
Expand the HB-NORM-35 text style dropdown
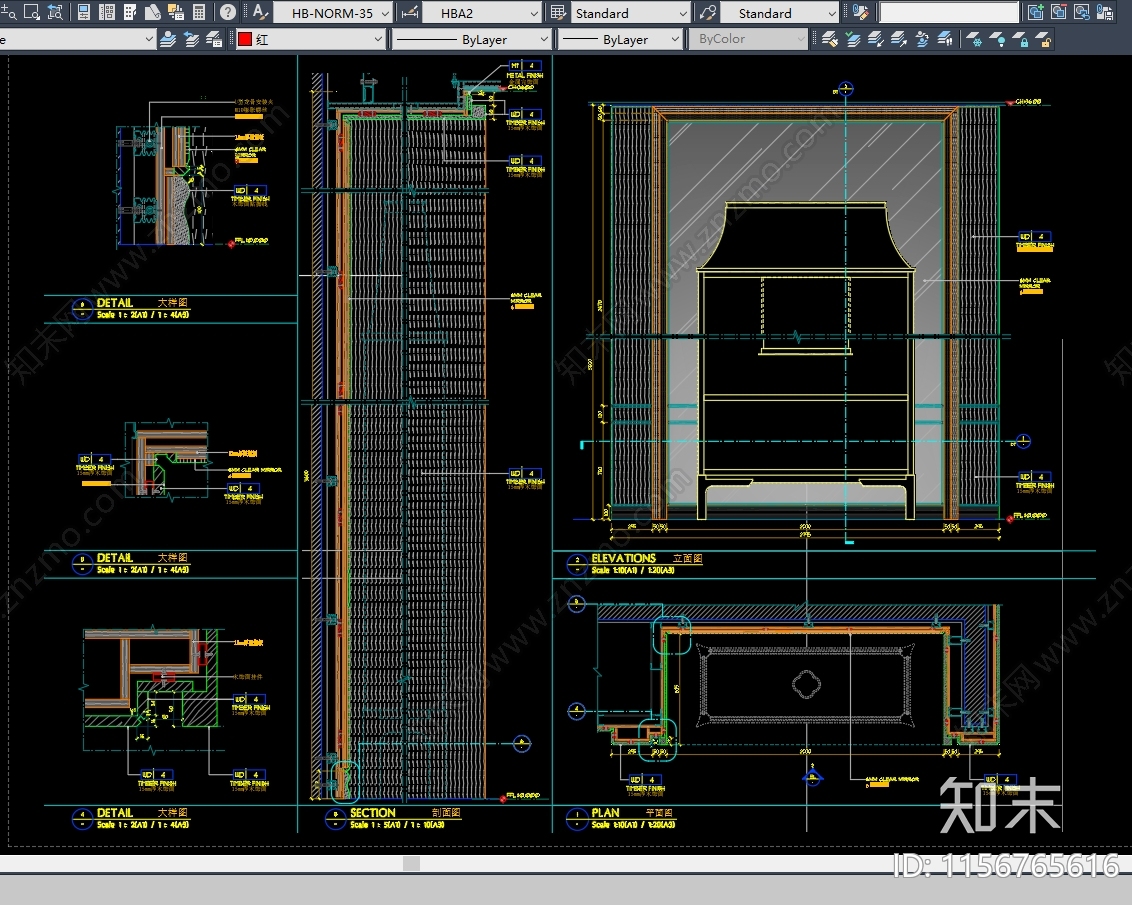[x=385, y=14]
